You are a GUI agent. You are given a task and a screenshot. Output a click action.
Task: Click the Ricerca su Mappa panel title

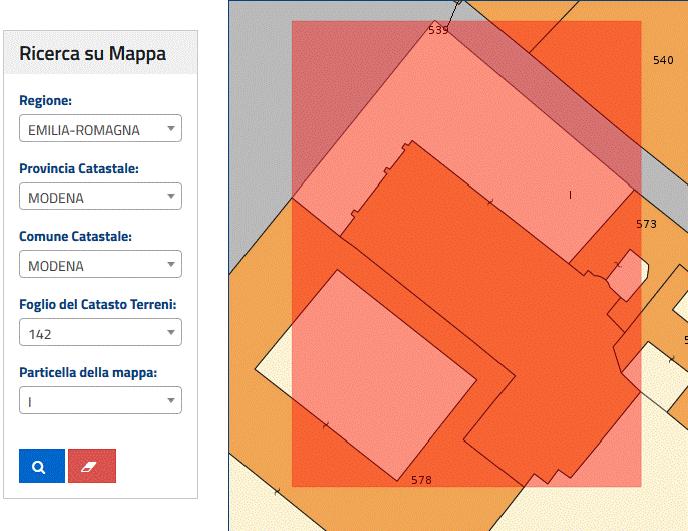pyautogui.click(x=93, y=54)
